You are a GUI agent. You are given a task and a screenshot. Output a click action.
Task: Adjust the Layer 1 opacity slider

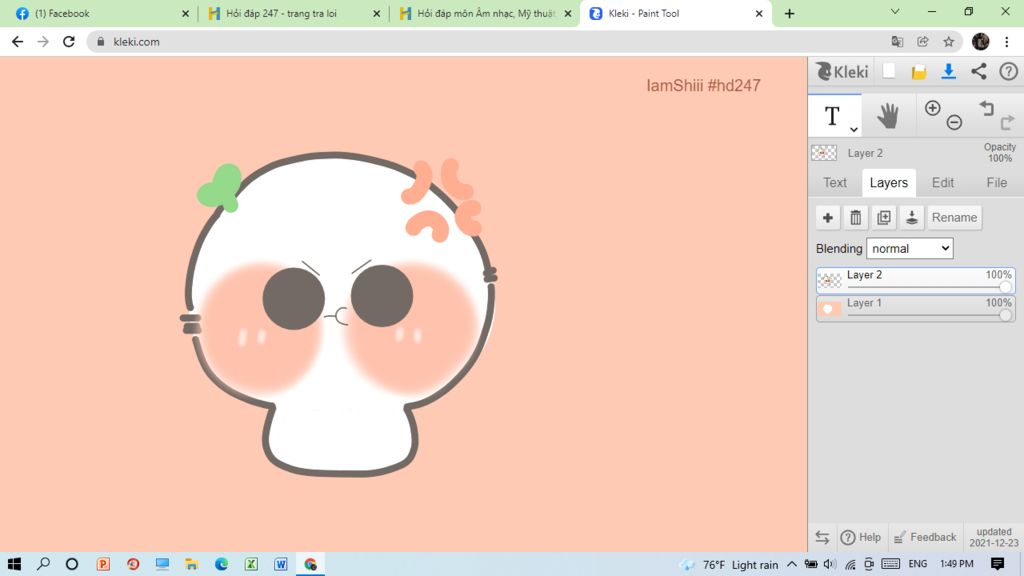click(1005, 315)
